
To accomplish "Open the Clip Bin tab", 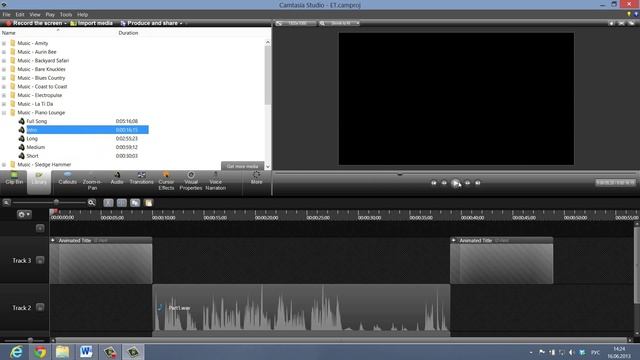I will (14, 180).
